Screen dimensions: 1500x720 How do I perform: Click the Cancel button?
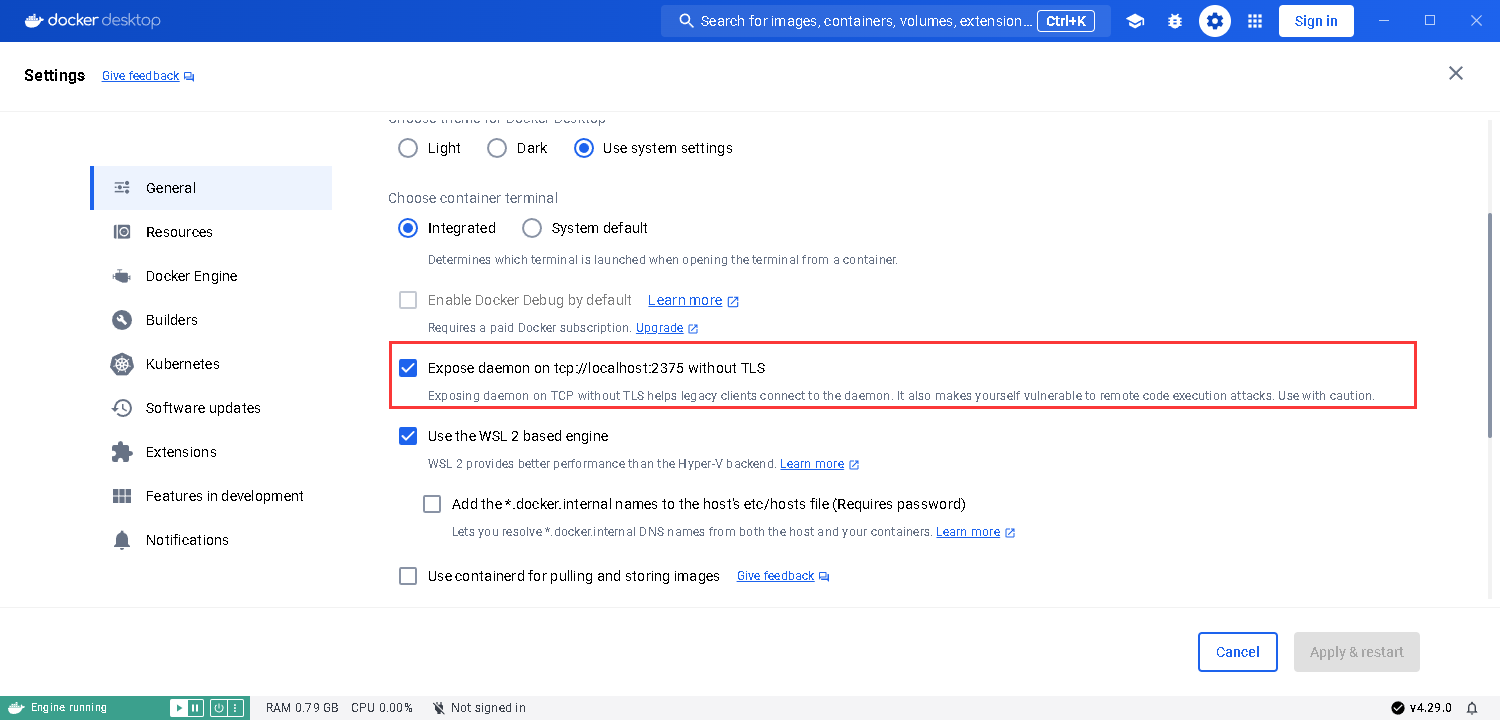(1238, 652)
